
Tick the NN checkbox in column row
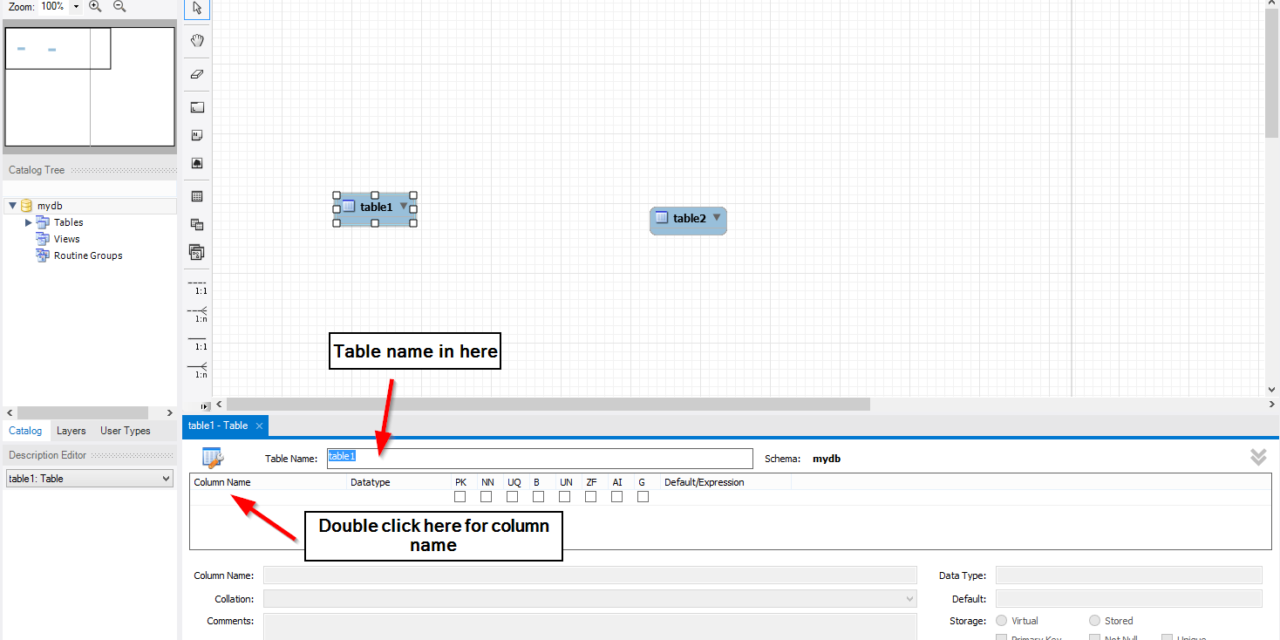(x=486, y=497)
